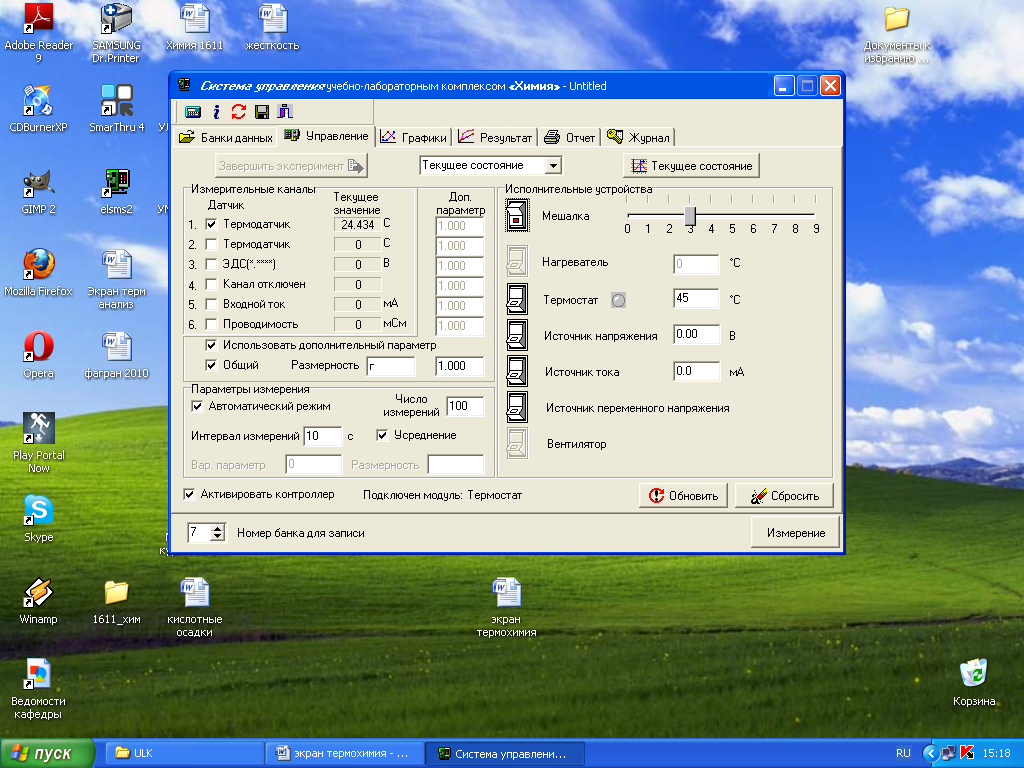The image size is (1024, 768).
Task: Toggle the Нагреватель switch icon
Action: coord(517,261)
